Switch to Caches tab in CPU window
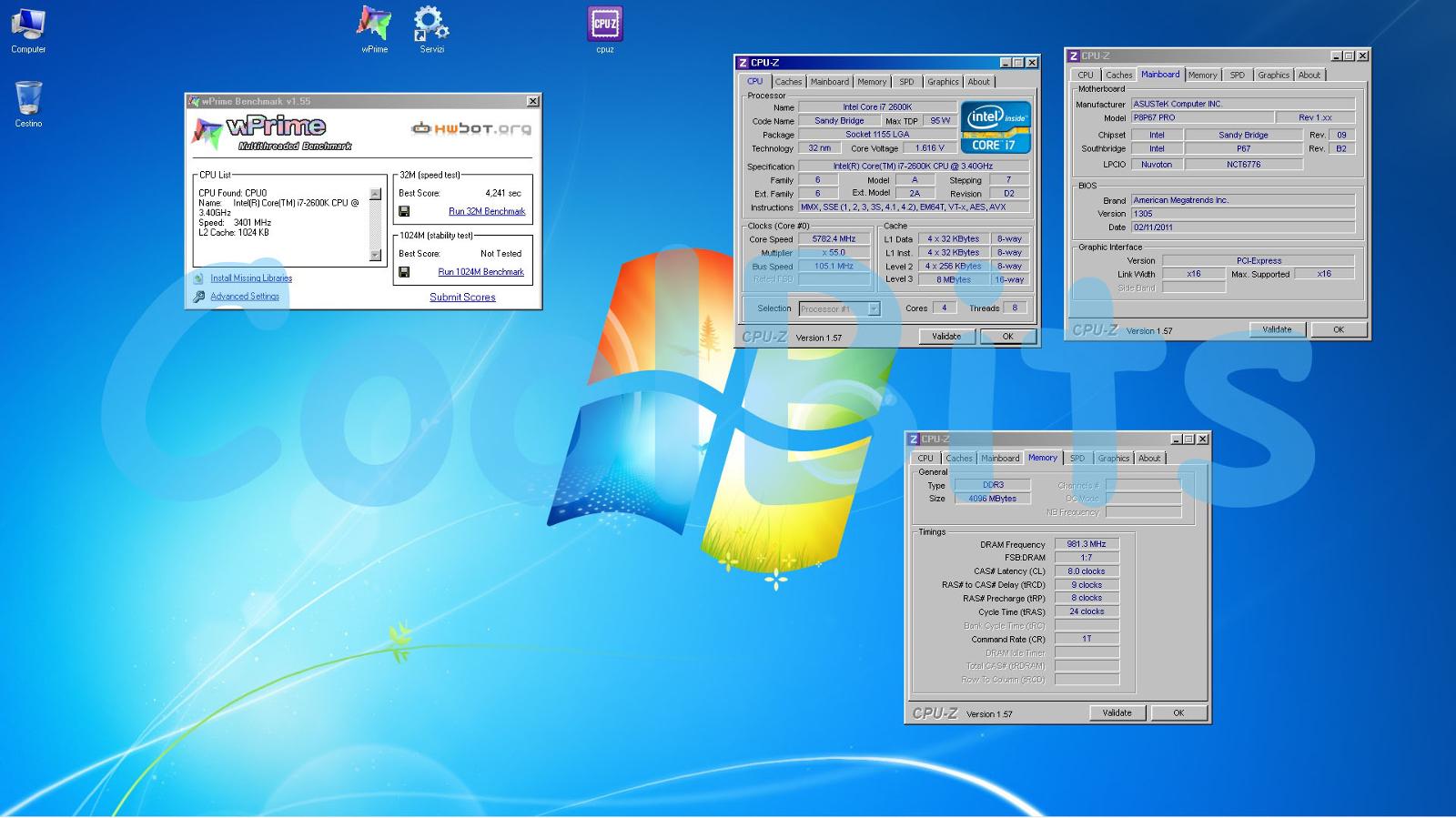Screen dimensions: 1456x818 point(788,82)
